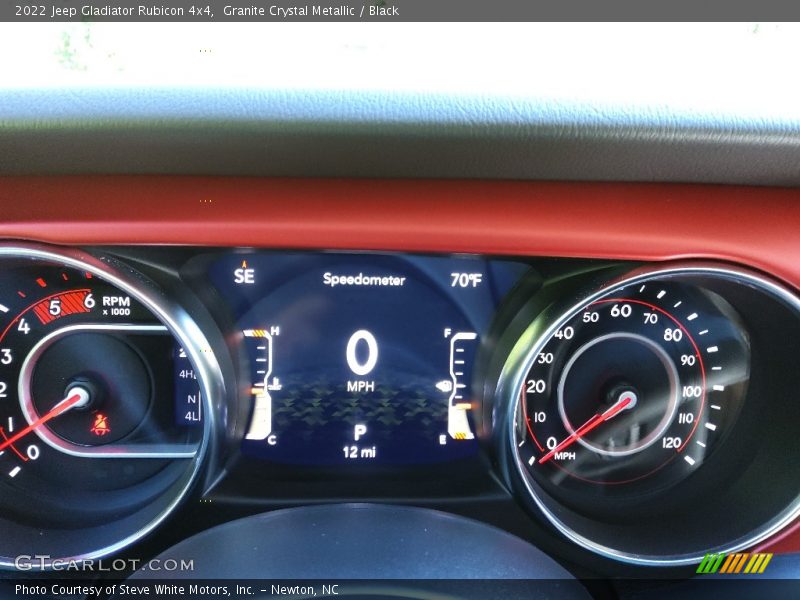
Task: Click the 4L transfer case indicator
Action: click(x=191, y=416)
